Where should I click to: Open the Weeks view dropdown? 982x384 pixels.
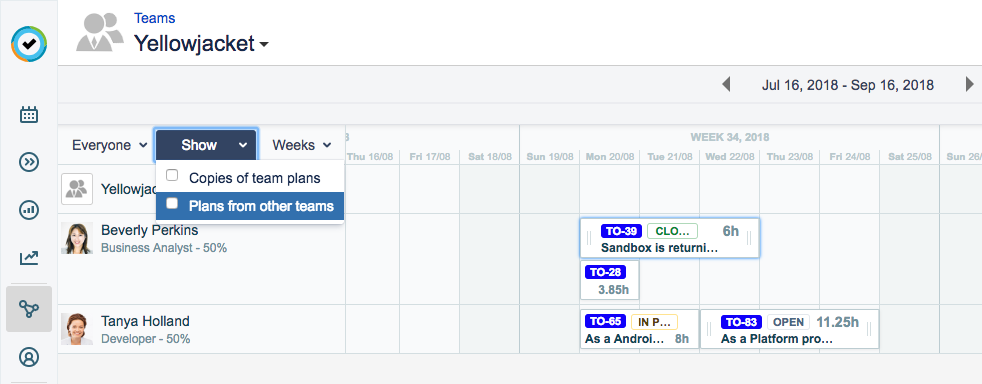click(x=302, y=145)
